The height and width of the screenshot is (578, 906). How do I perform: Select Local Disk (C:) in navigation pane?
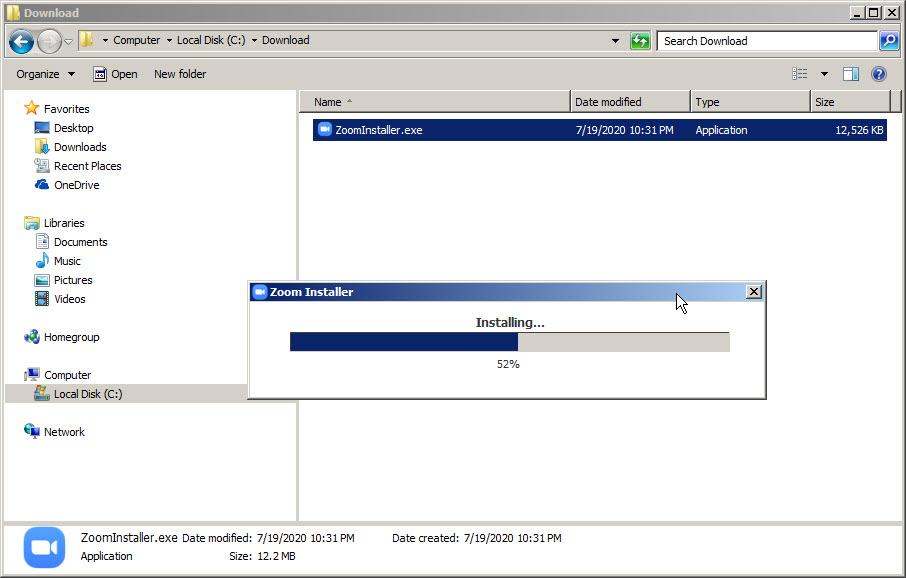(x=88, y=394)
